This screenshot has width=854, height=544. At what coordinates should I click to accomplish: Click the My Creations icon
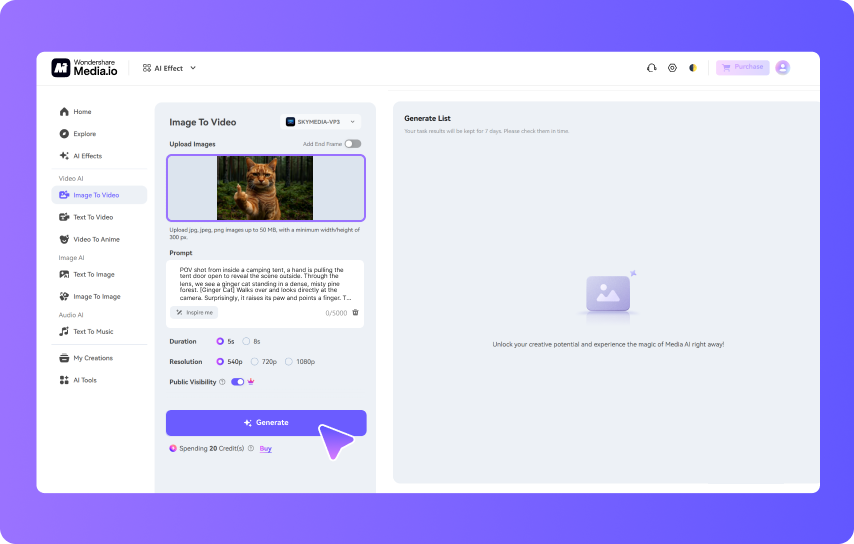point(64,358)
